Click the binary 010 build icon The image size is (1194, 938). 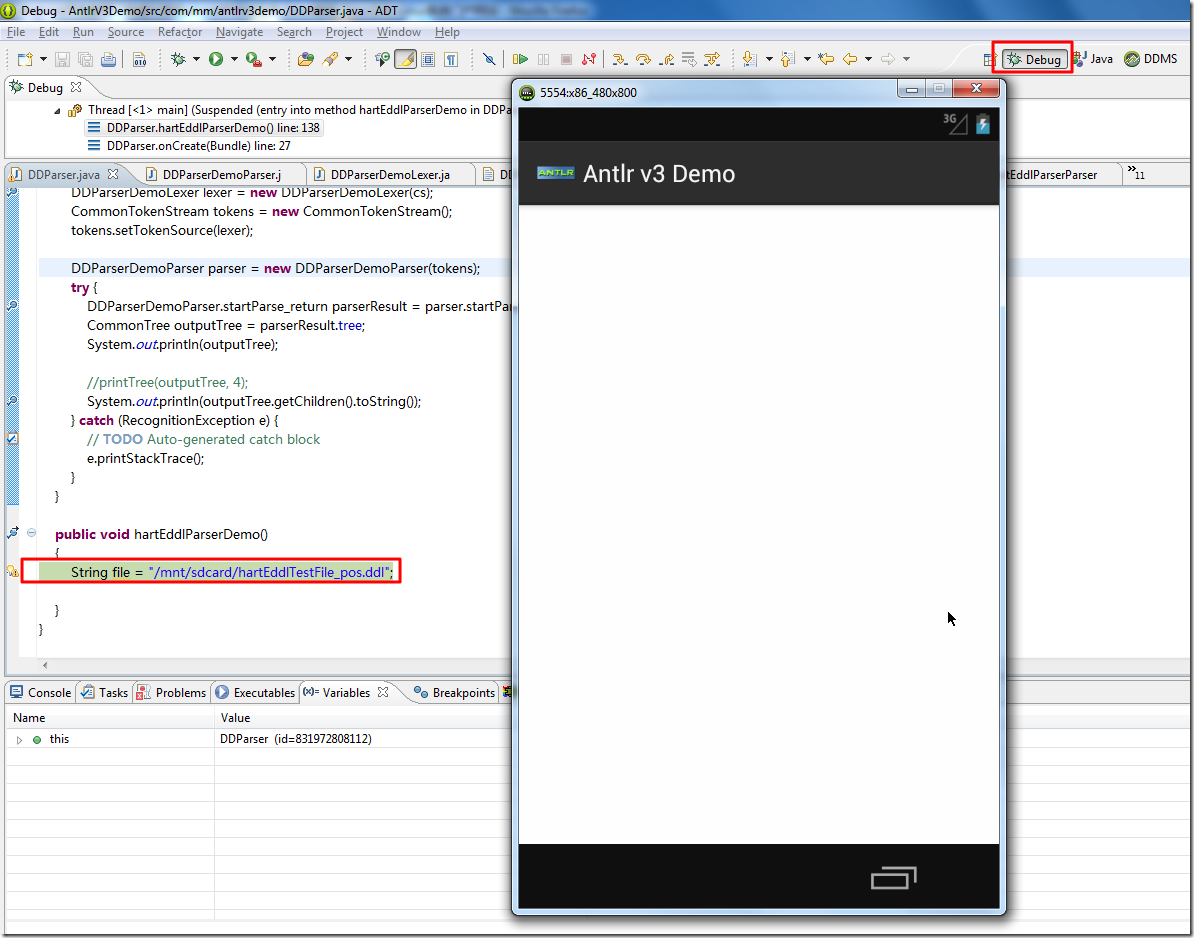(x=139, y=59)
